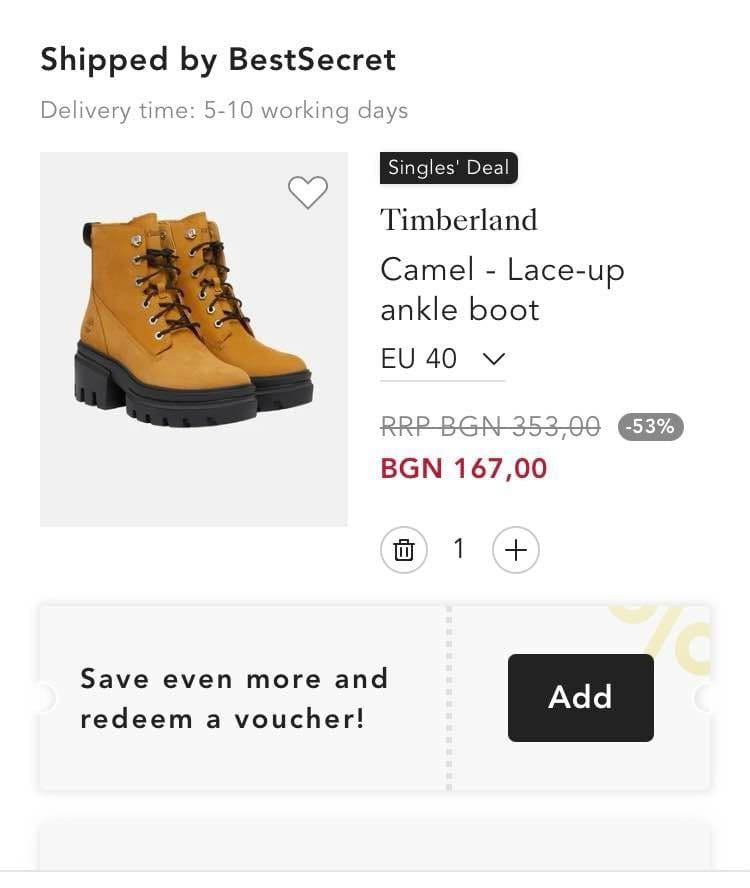750x888 pixels.
Task: Click the struck-through RRP BGN 353,00 price
Action: (490, 427)
